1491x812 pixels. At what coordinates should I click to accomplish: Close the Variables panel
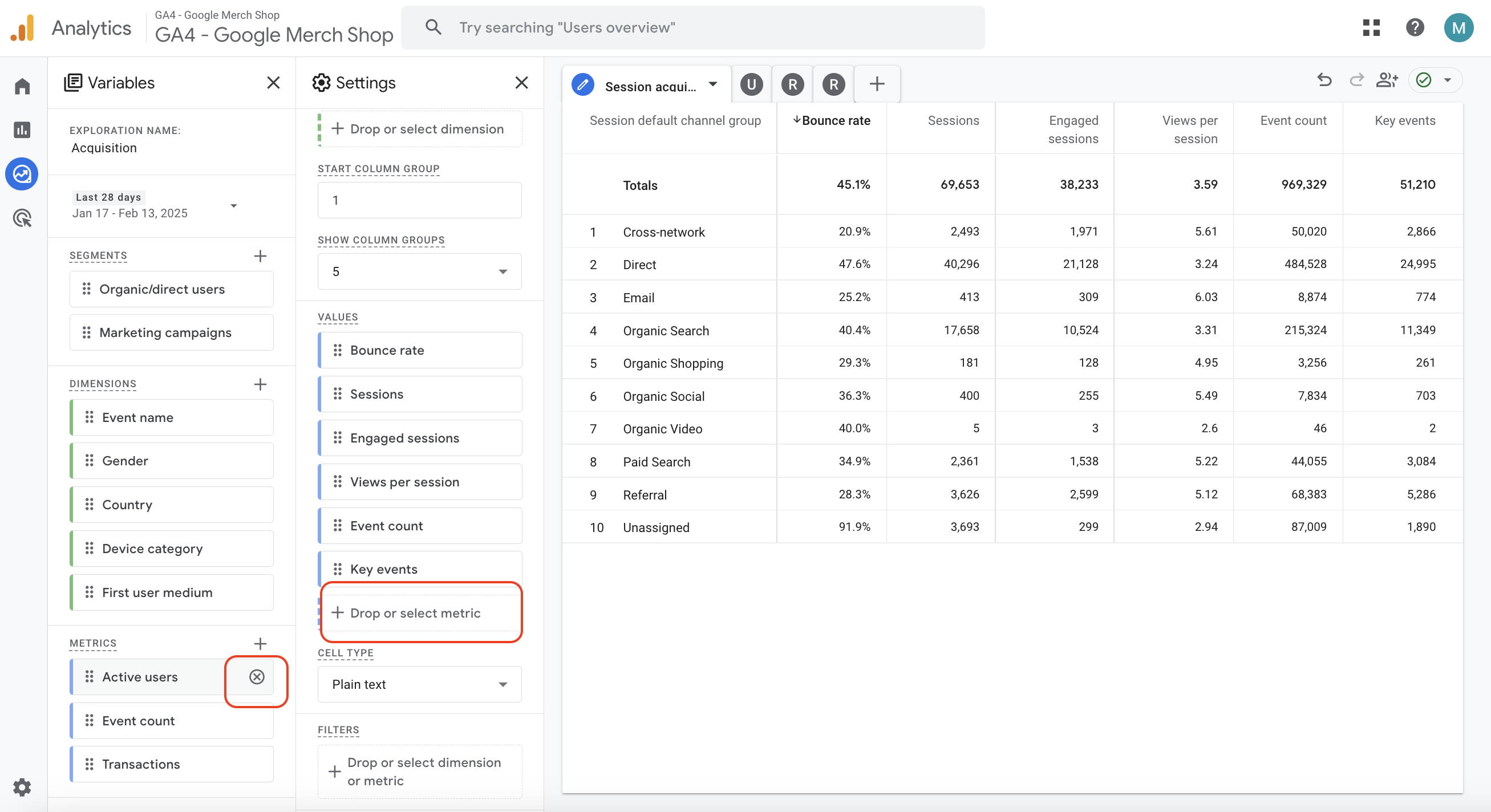click(x=273, y=83)
